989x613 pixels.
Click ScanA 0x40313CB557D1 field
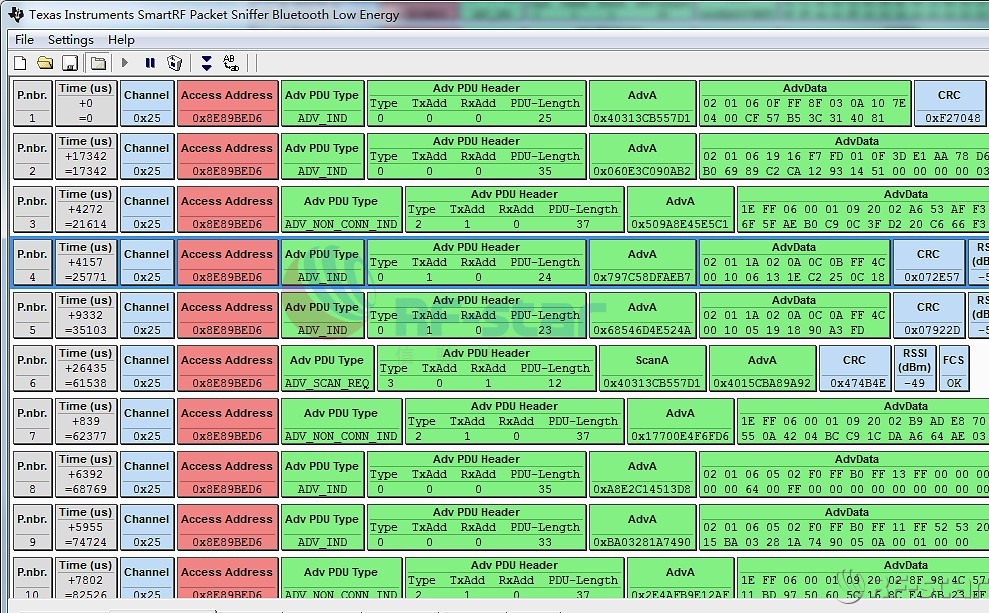tap(652, 369)
